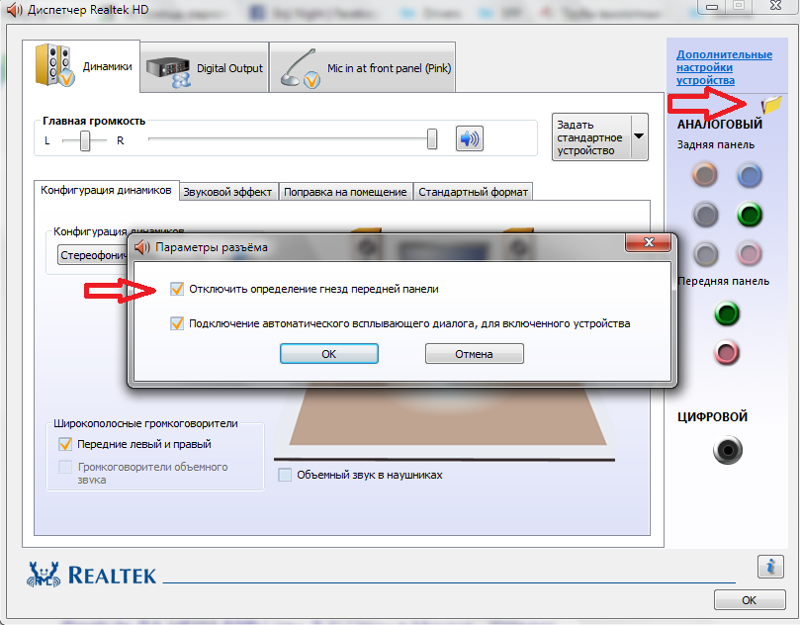The image size is (800, 625).
Task: Toggle automatic popup dialog for plugged devices
Action: tap(177, 323)
